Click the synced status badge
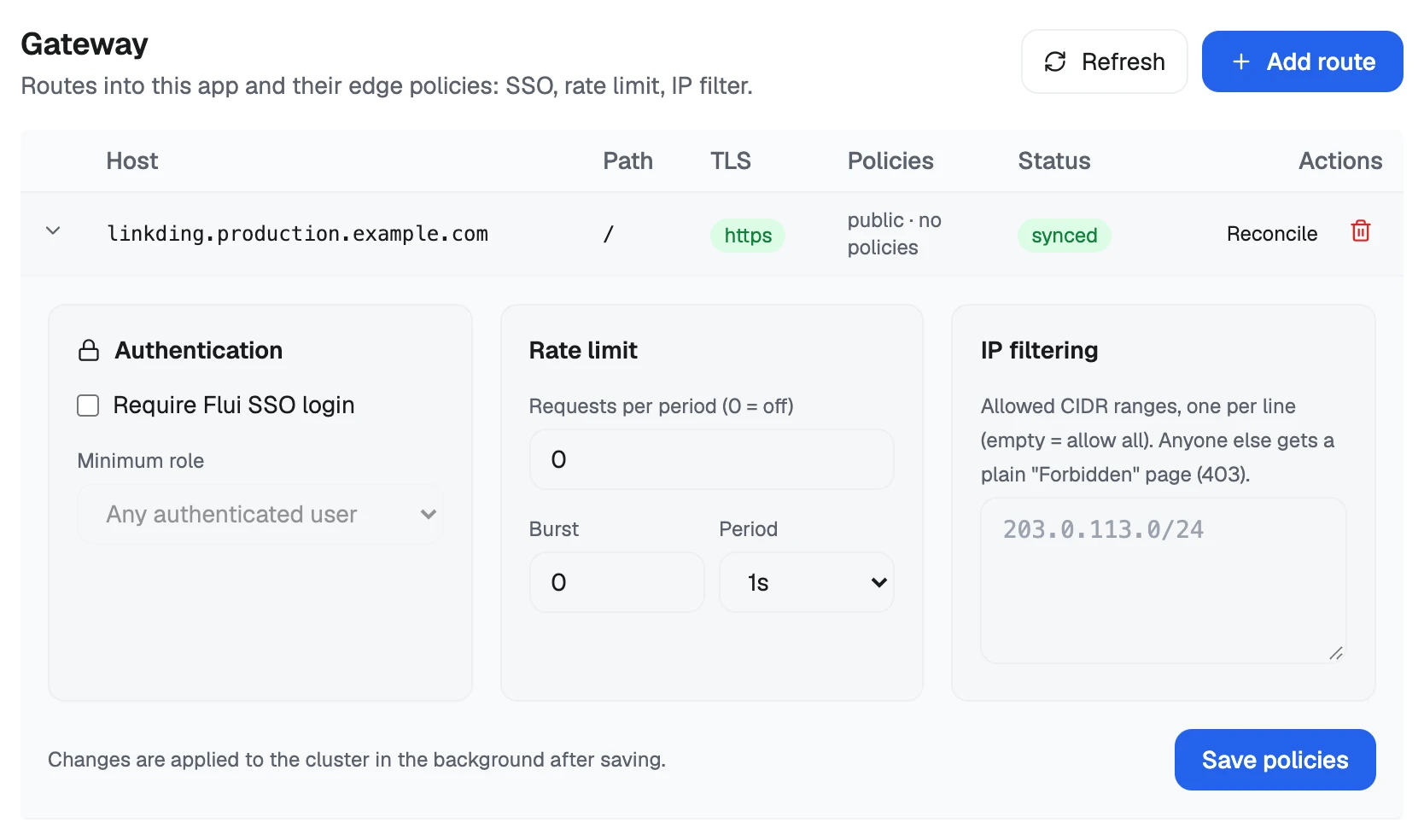Screen dimensions: 1424x840 point(1064,236)
